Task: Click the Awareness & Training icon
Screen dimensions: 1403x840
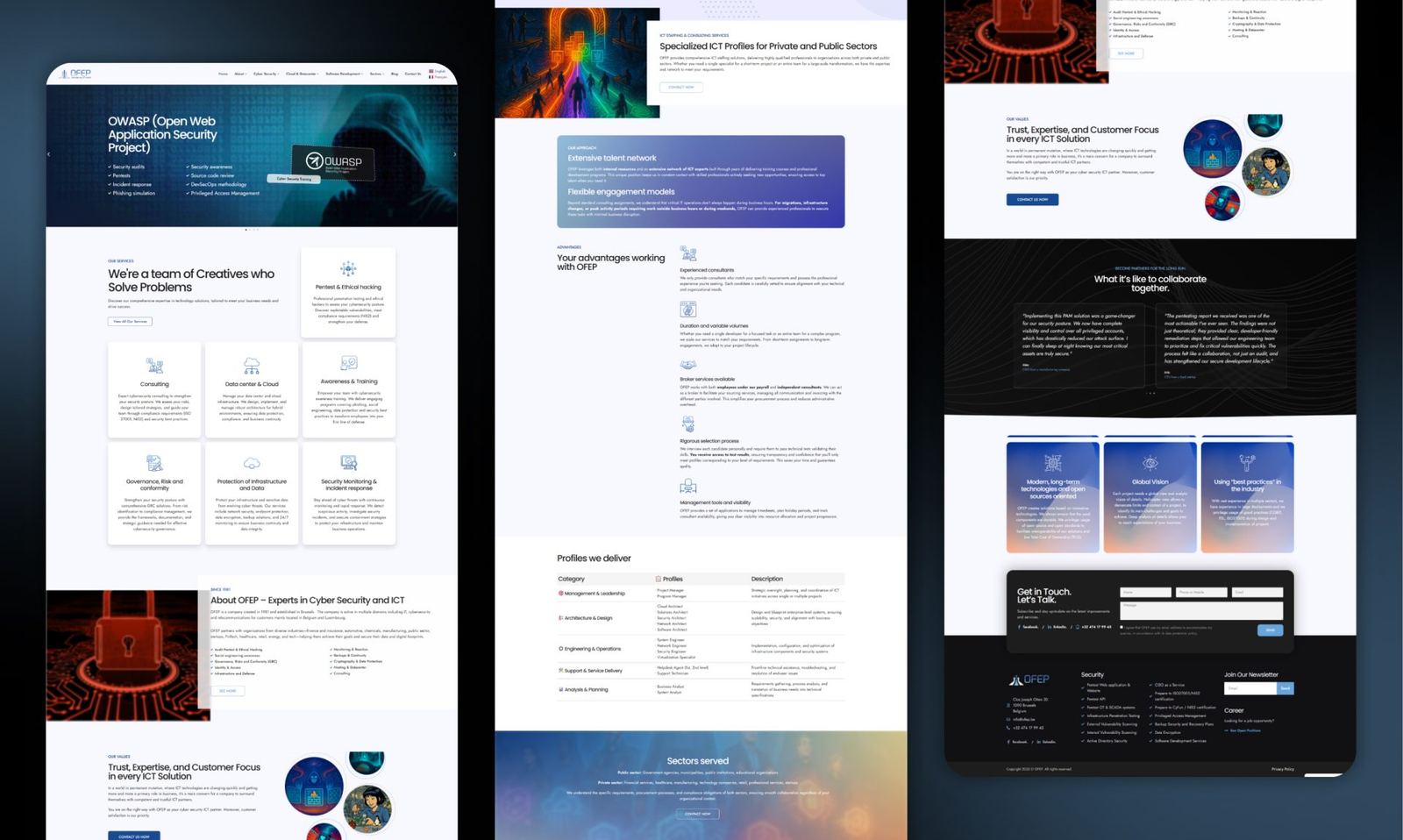Action: 348,364
